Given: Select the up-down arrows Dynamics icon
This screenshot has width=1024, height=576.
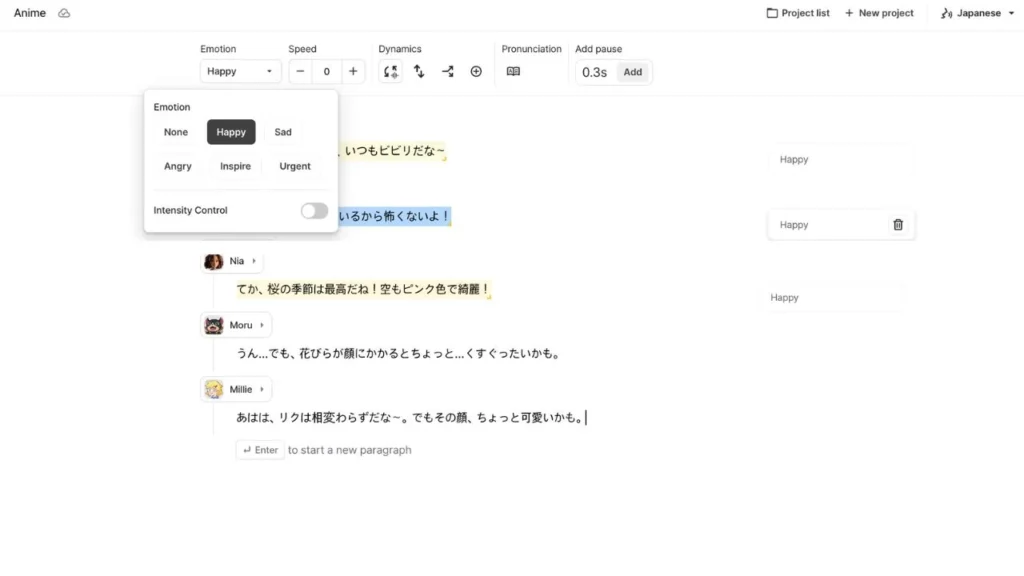Looking at the screenshot, I should [x=419, y=71].
